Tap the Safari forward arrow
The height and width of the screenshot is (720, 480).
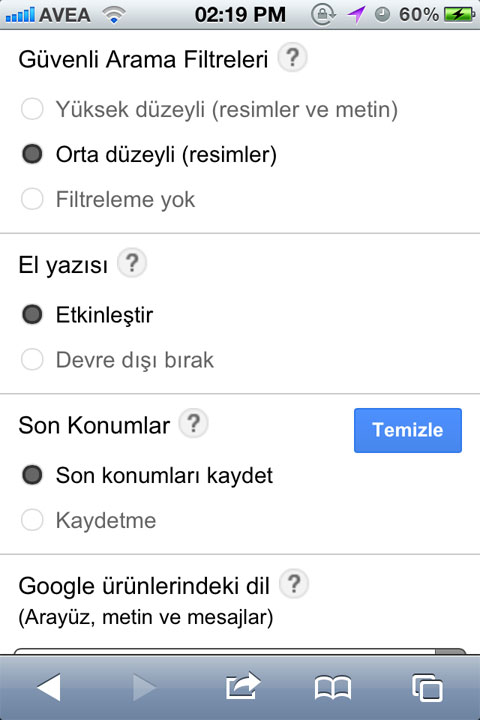(145, 687)
